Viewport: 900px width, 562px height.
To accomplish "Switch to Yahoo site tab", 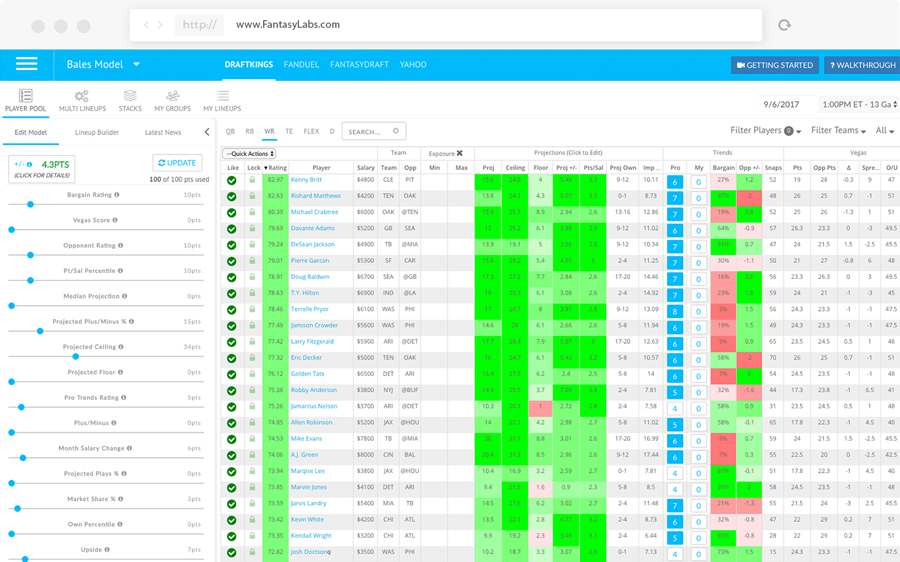I will pyautogui.click(x=413, y=64).
